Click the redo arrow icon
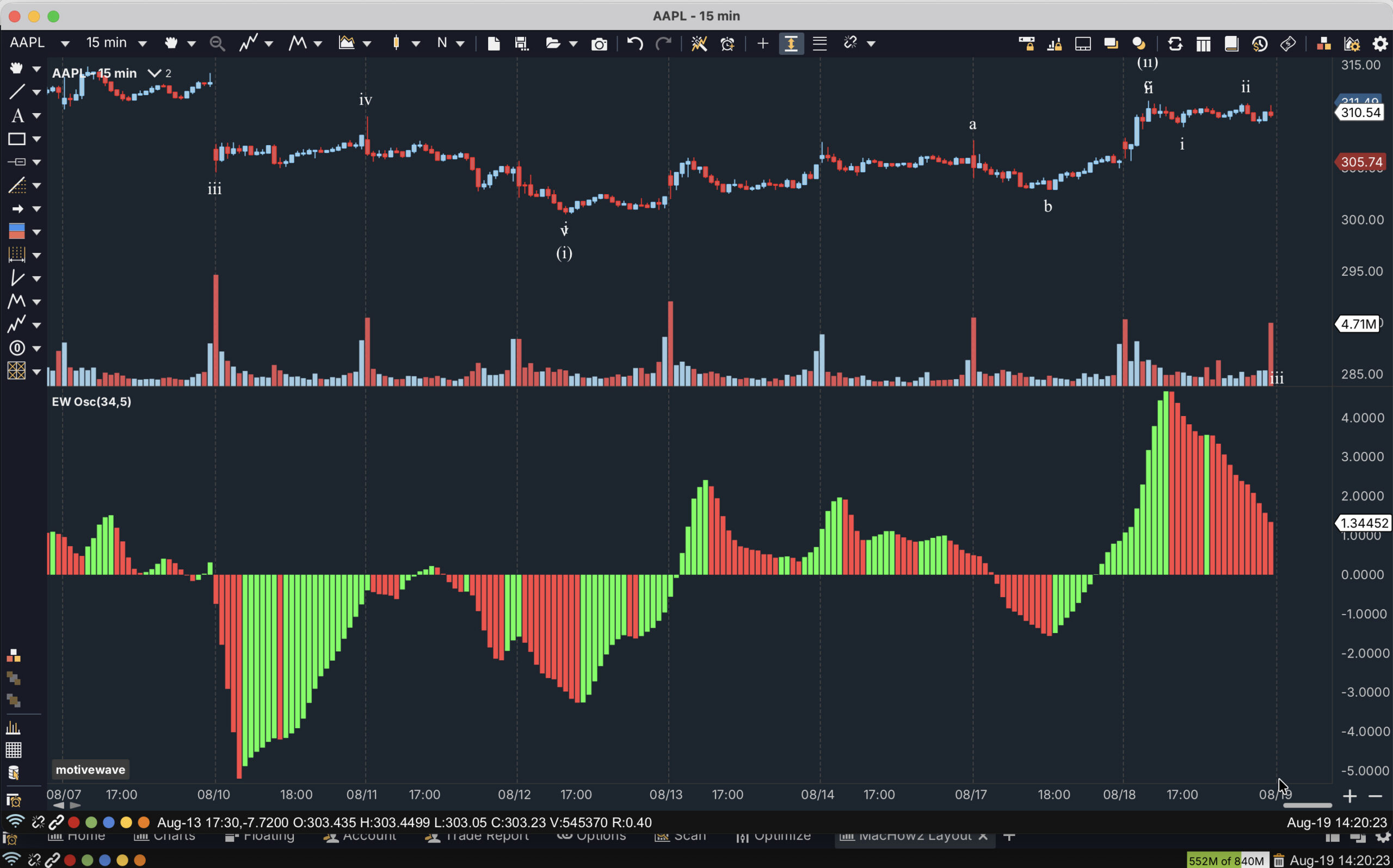1393x868 pixels. click(663, 44)
